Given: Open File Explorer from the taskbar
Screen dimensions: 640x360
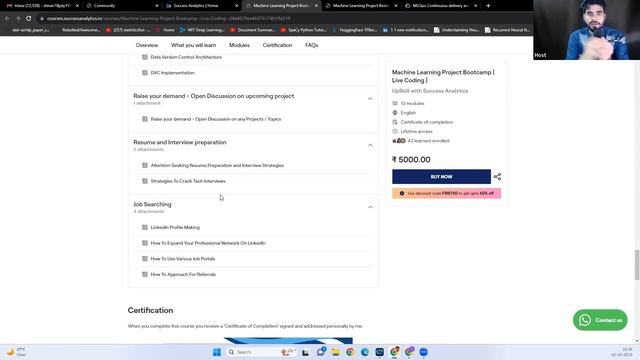Looking at the screenshot, I should pos(336,352).
